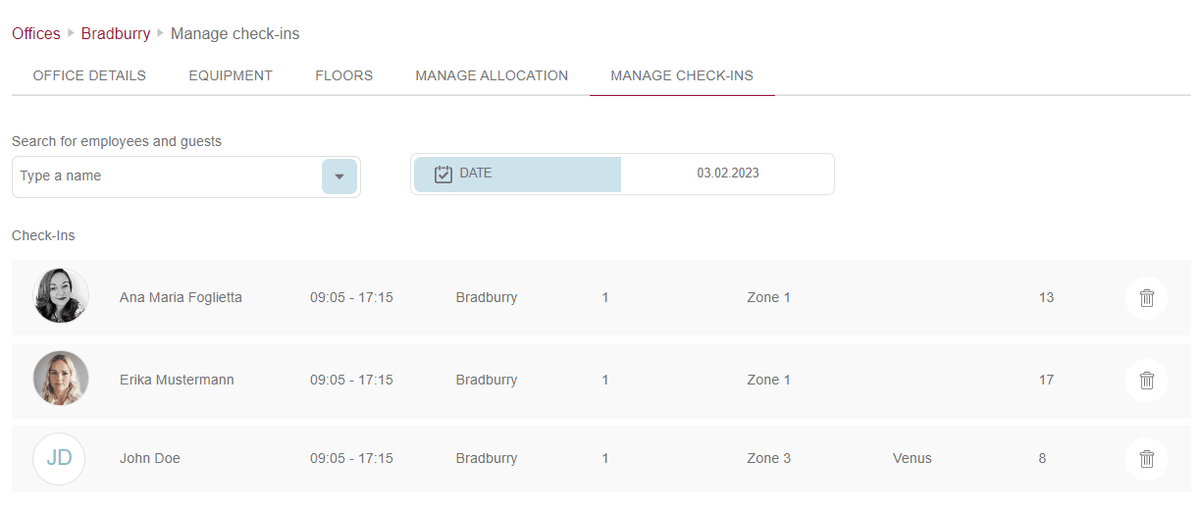This screenshot has height=507, width=1200.
Task: Focus the 'Type a name' search field
Action: pos(167,177)
